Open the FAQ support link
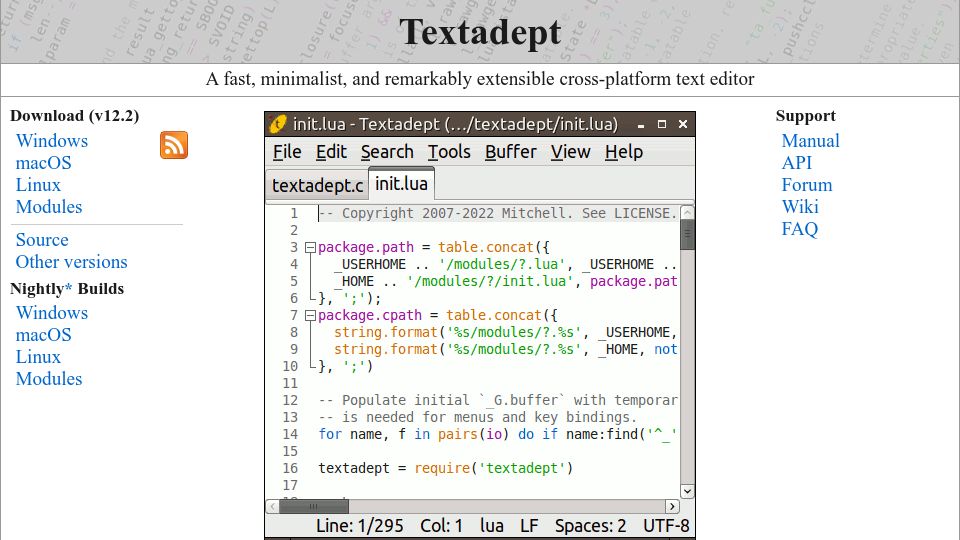This screenshot has height=540, width=960. [800, 229]
